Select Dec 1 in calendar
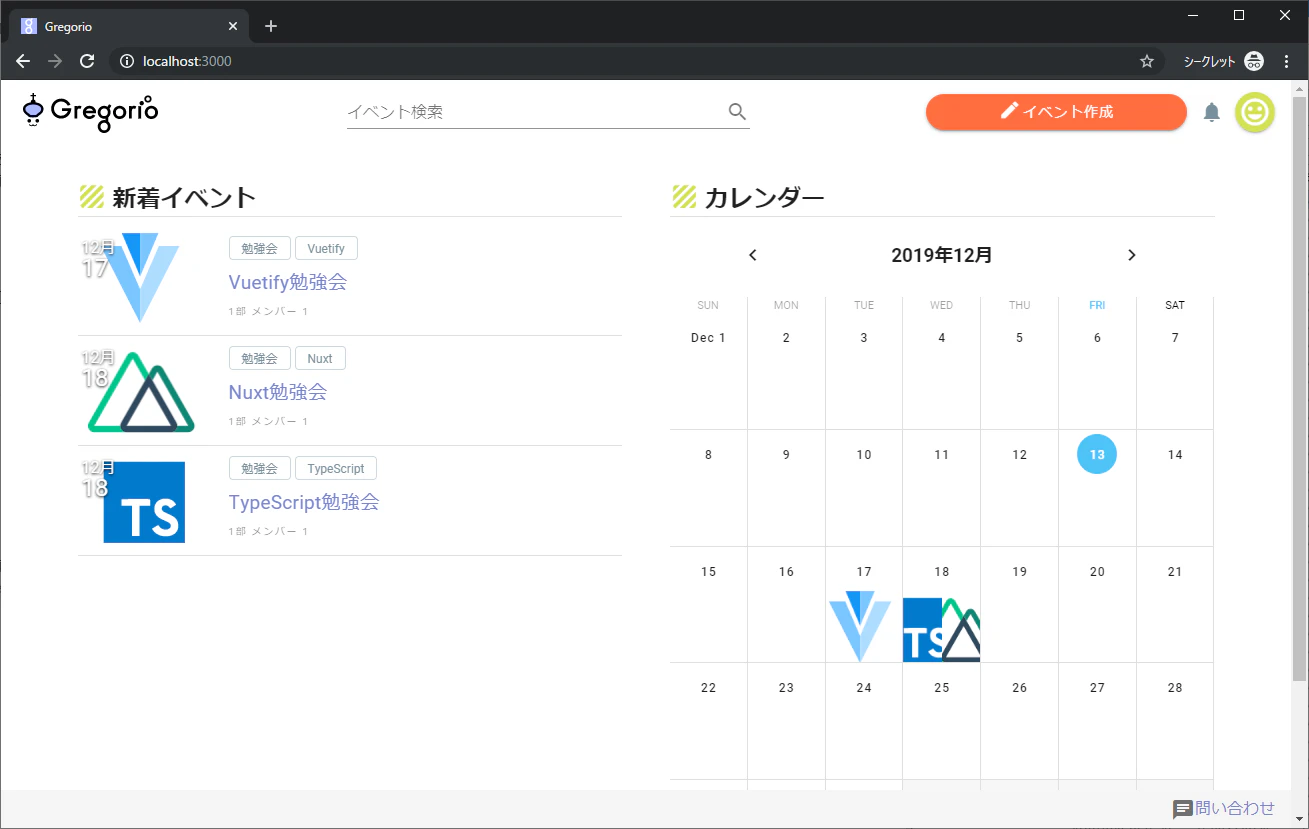1309x829 pixels. [708, 338]
